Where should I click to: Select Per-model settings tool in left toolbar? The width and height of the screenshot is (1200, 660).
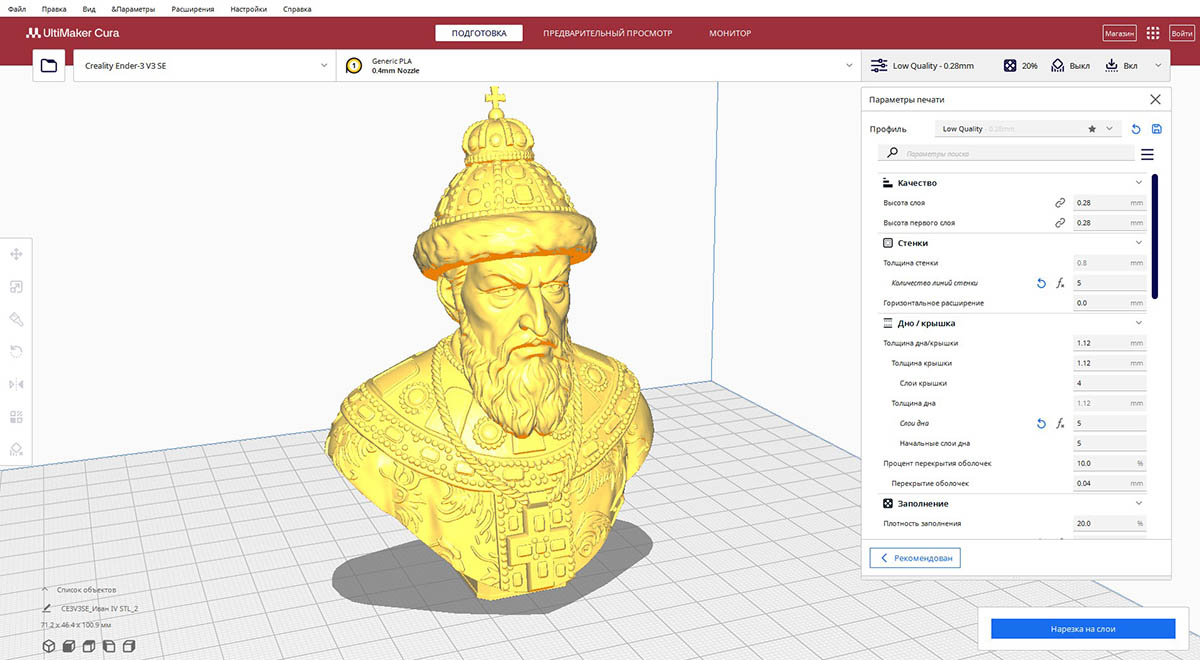[x=16, y=417]
